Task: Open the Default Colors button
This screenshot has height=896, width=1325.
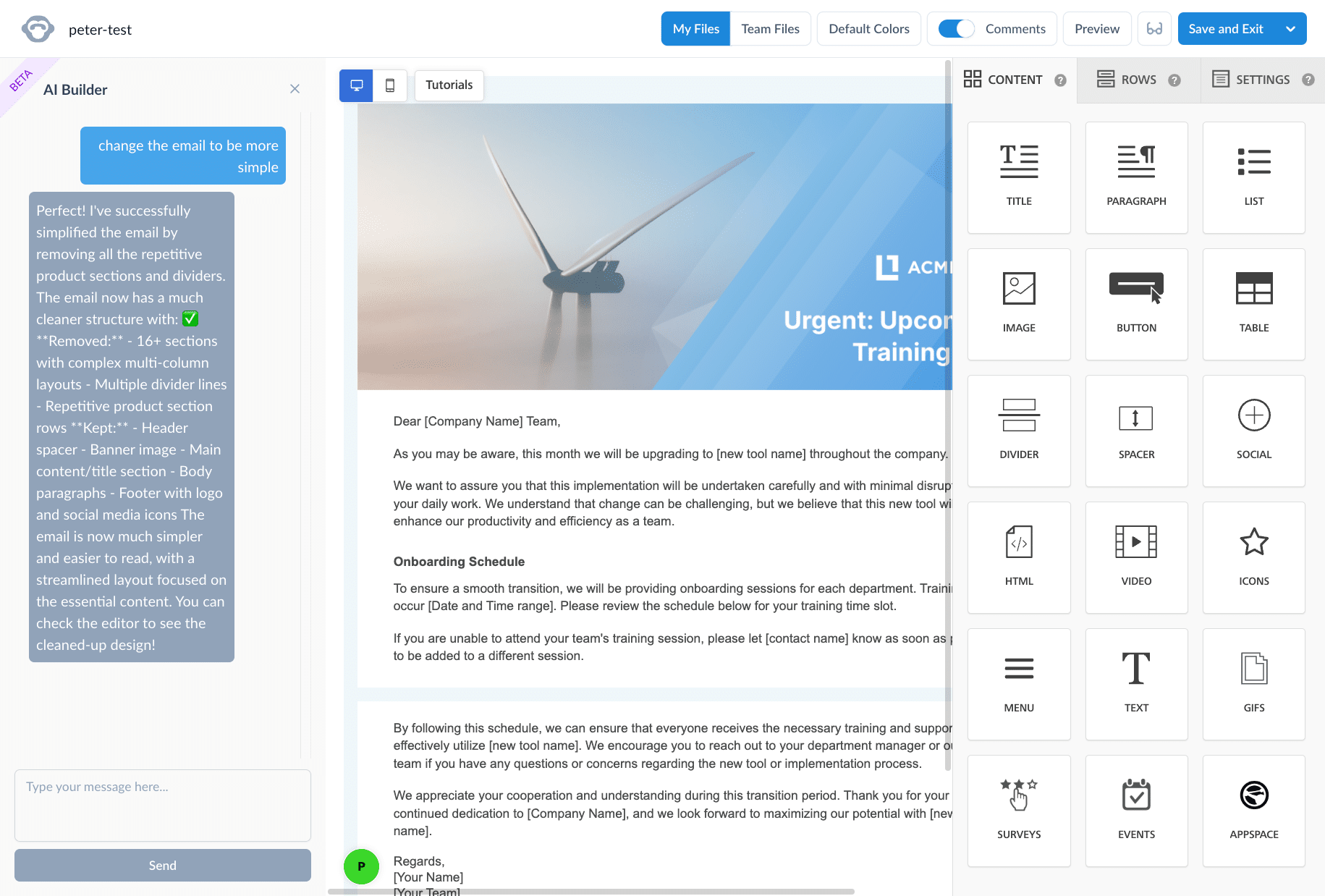Action: (868, 29)
